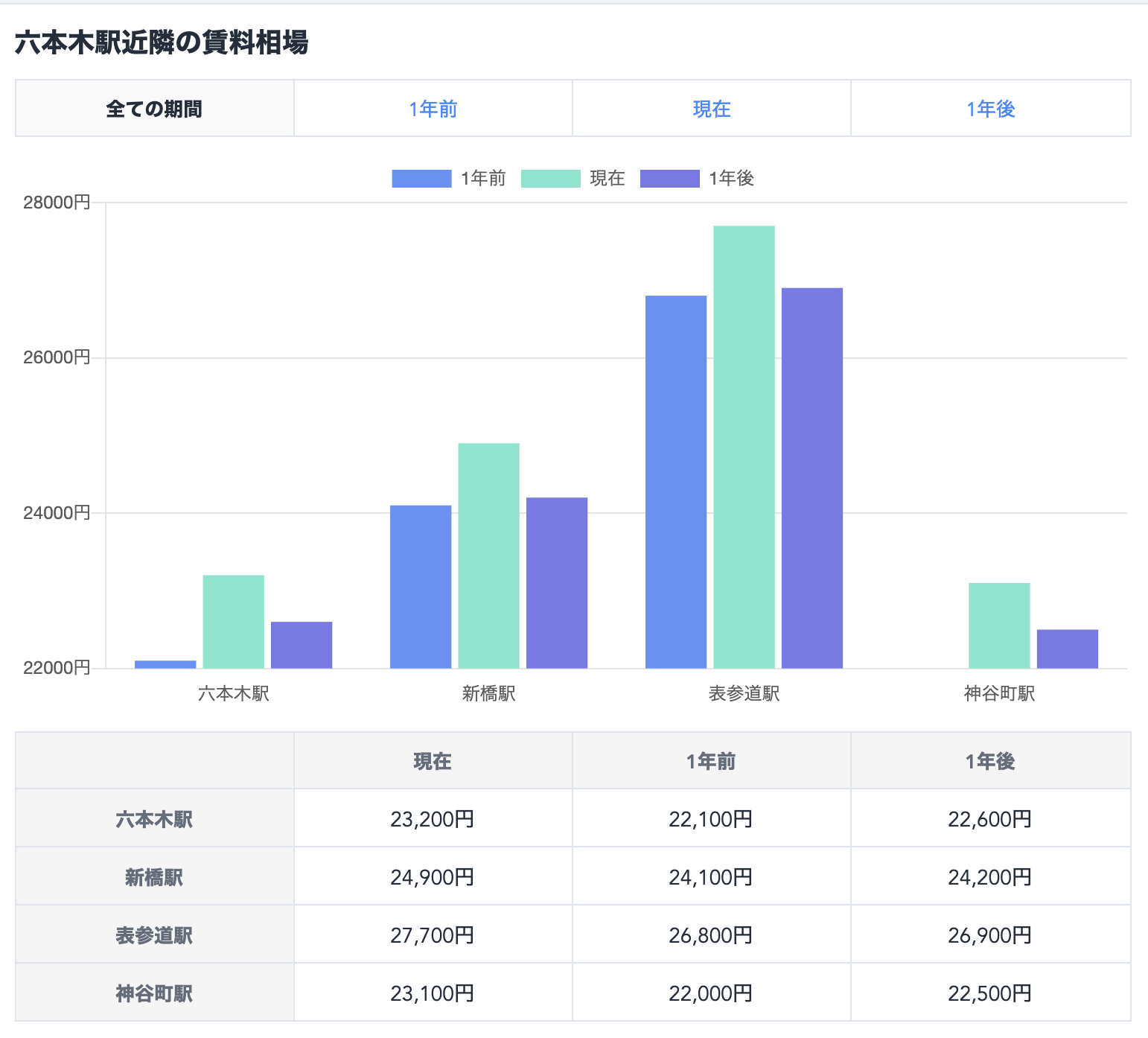
Task: Click the 1年後 legend label
Action: [x=732, y=179]
